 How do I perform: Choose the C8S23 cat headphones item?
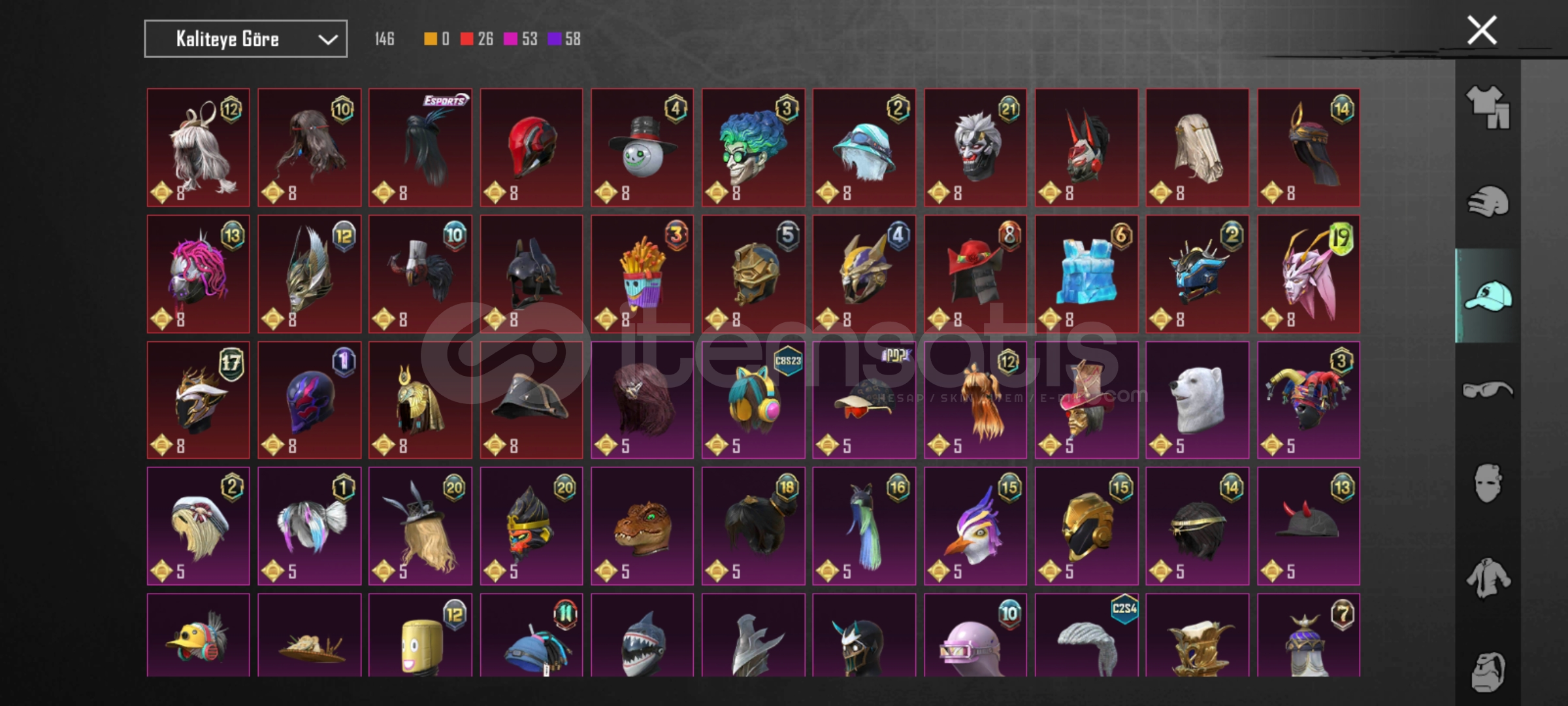coord(753,400)
